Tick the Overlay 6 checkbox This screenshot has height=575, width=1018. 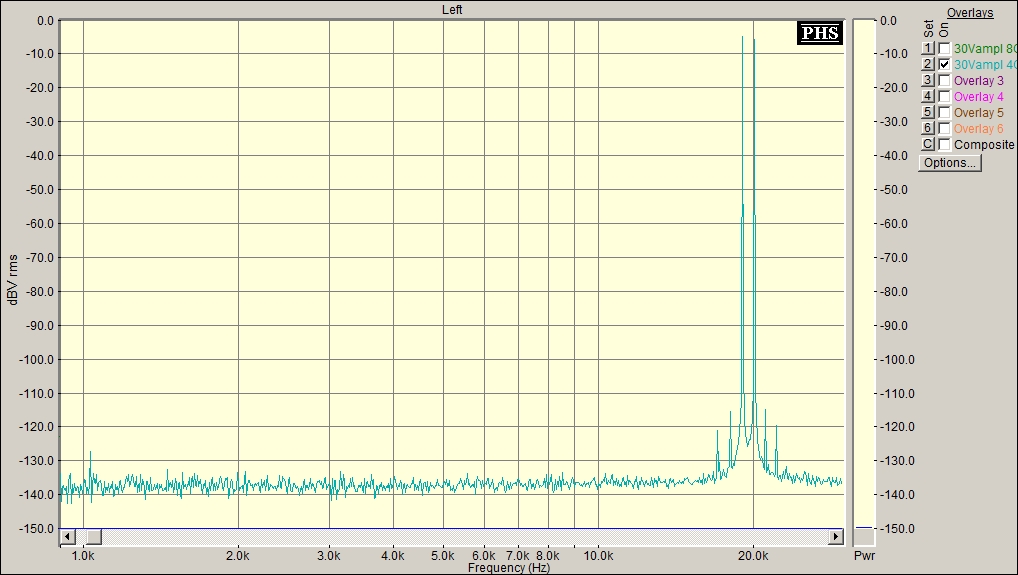click(x=945, y=128)
